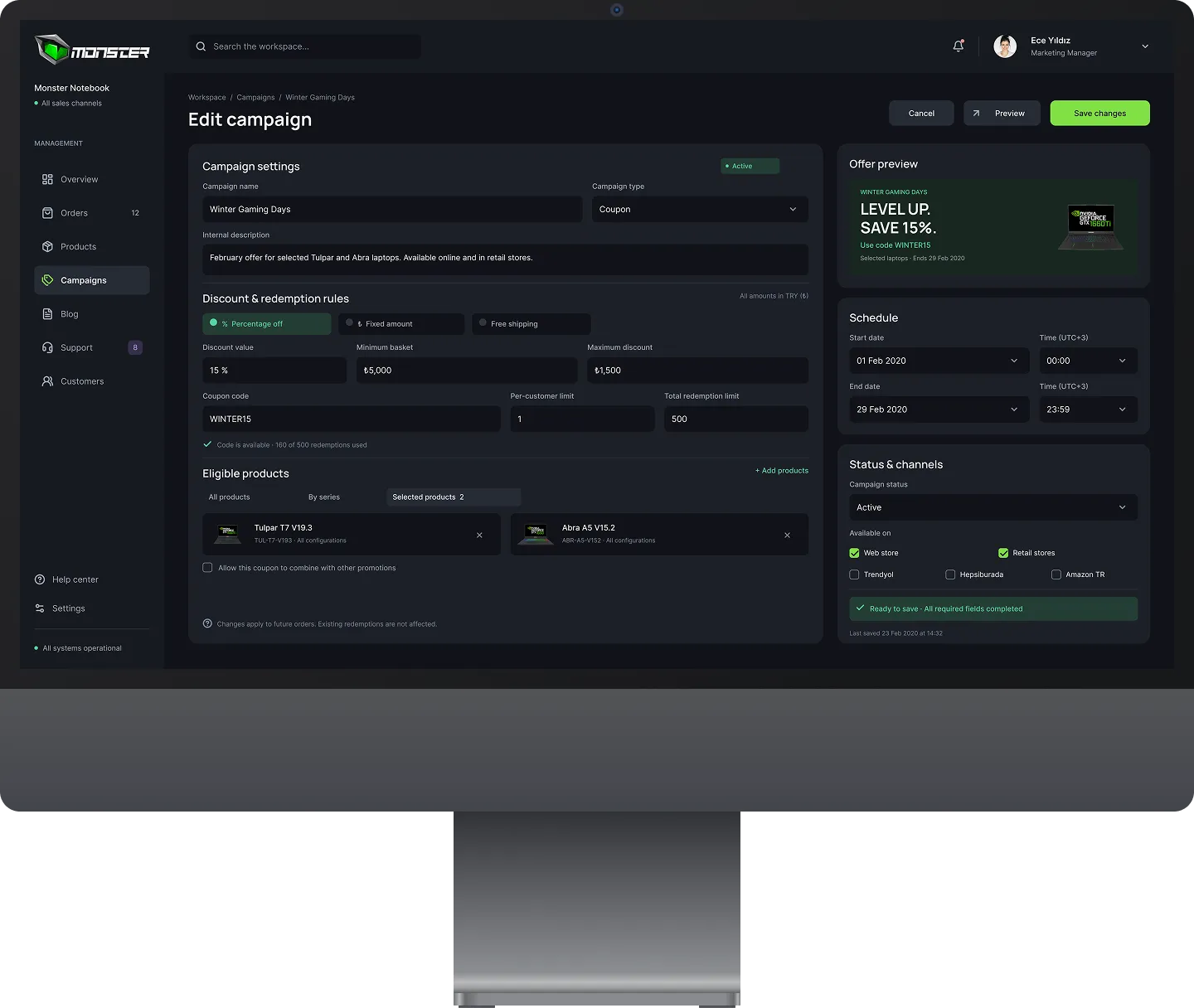Click Save changes button
The height and width of the screenshot is (1008, 1194).
[x=1099, y=114]
